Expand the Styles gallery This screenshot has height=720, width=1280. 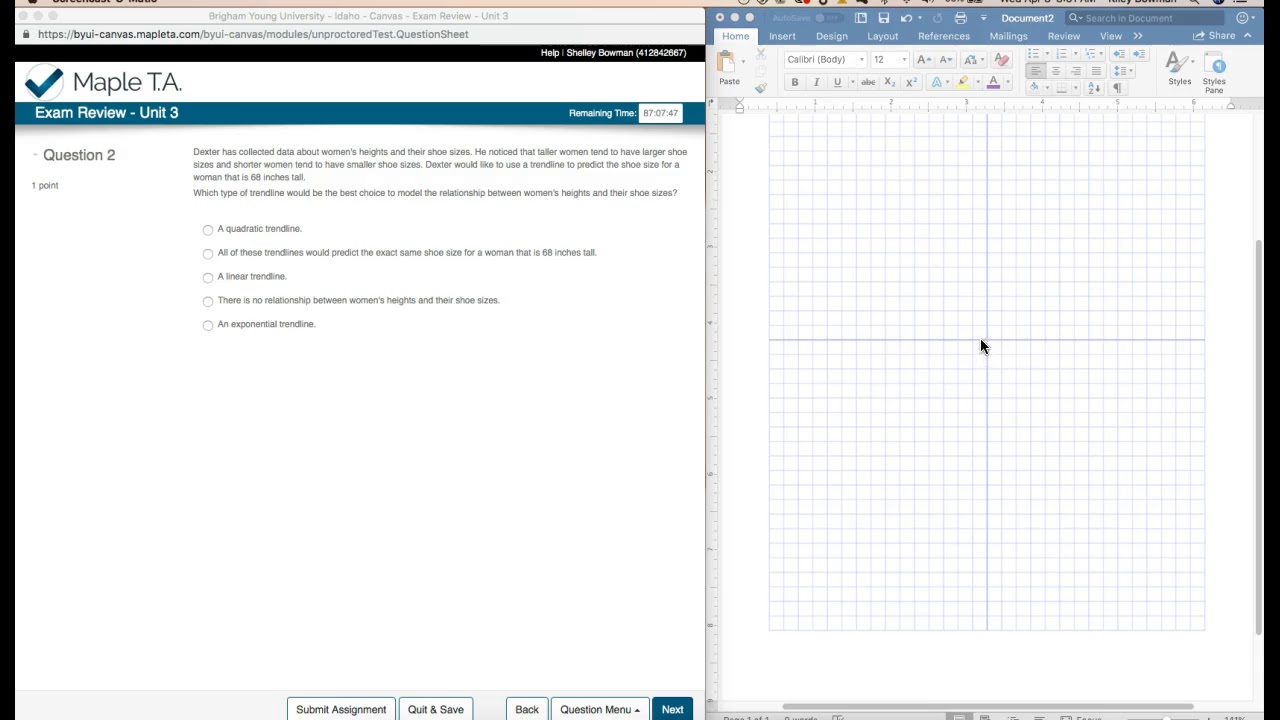pos(1180,68)
